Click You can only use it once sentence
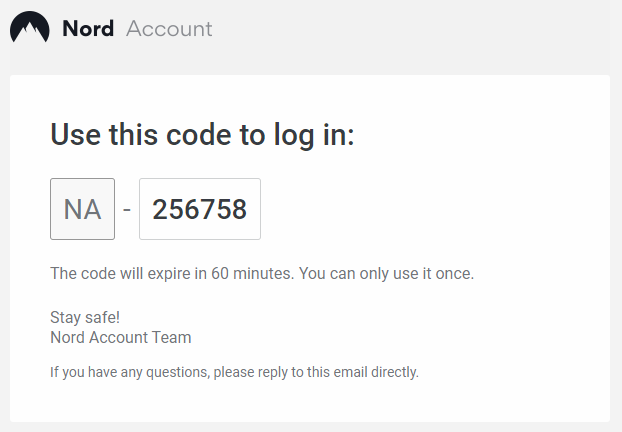 (386, 274)
